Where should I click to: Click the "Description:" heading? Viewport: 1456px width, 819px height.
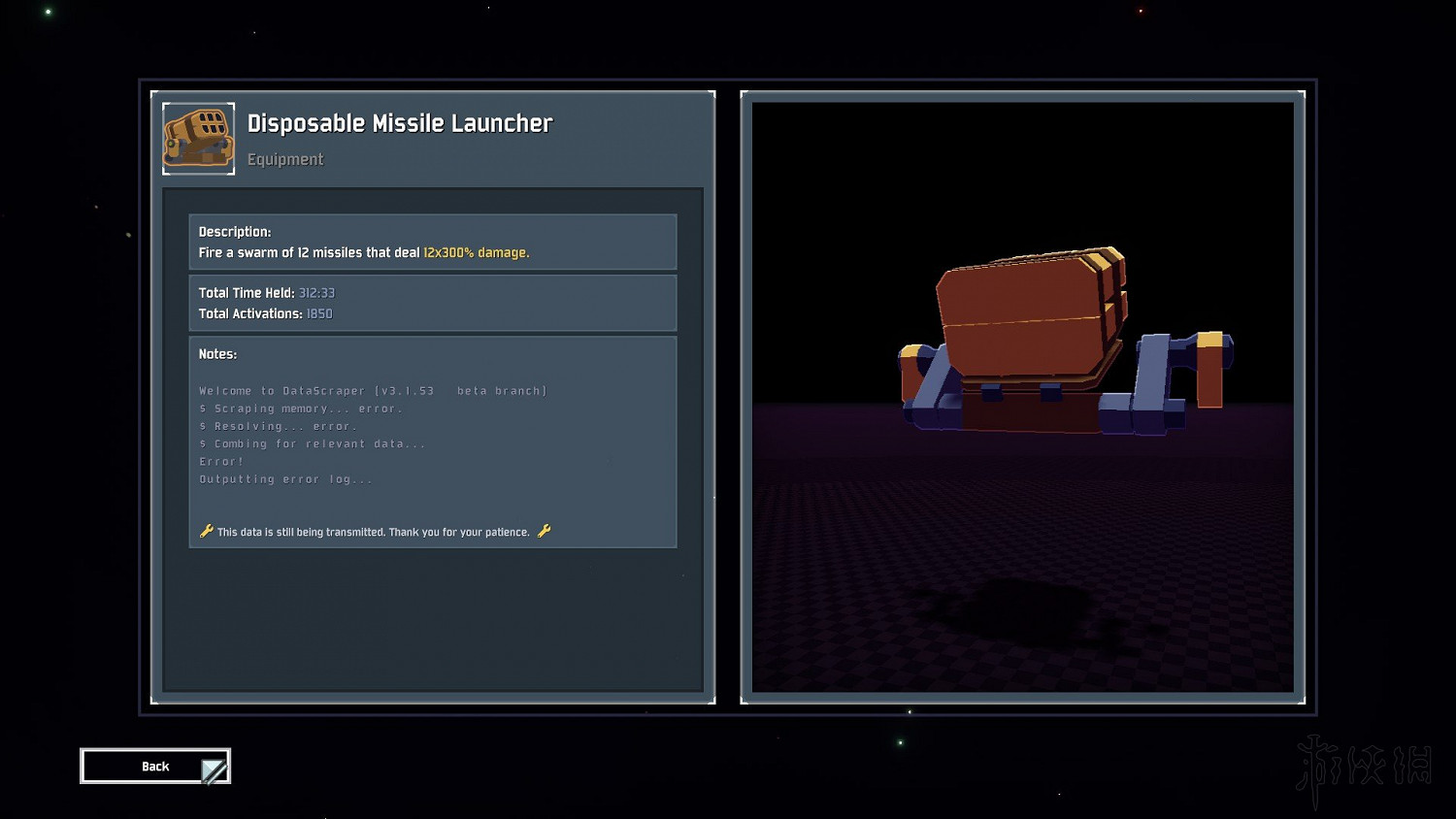pyautogui.click(x=235, y=232)
